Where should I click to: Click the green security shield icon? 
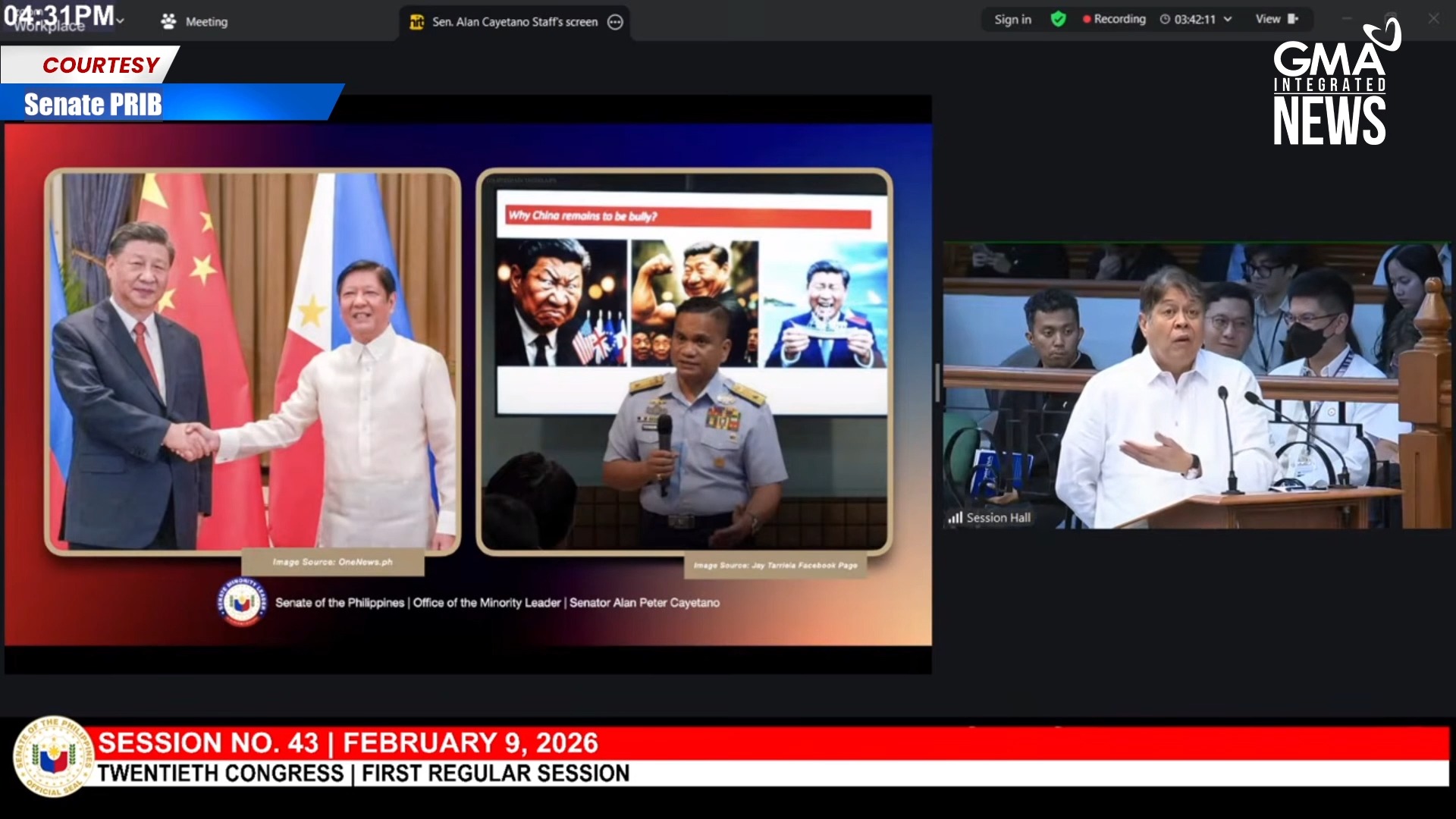pyautogui.click(x=1058, y=19)
